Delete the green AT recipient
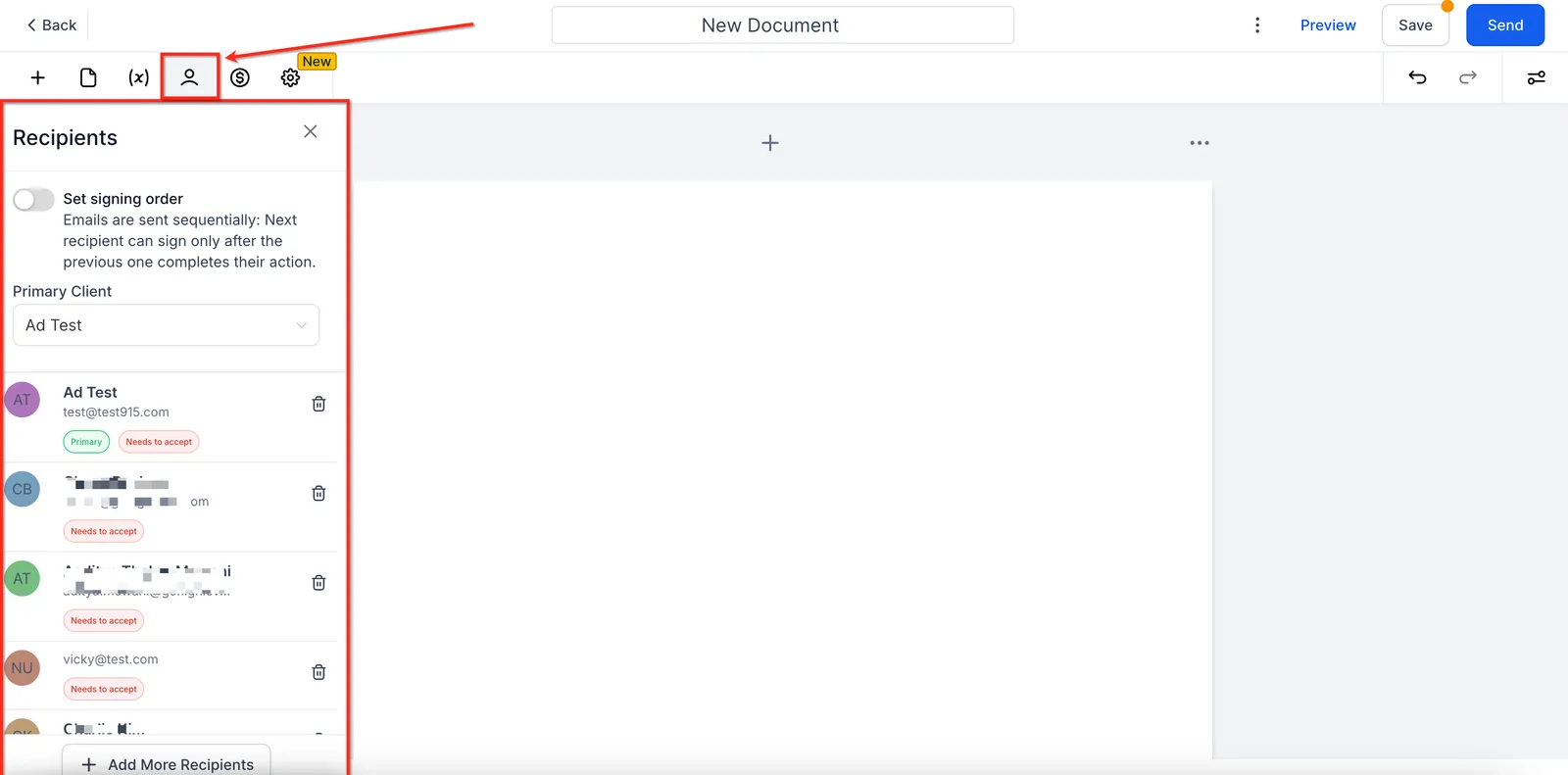1568x775 pixels. (318, 582)
